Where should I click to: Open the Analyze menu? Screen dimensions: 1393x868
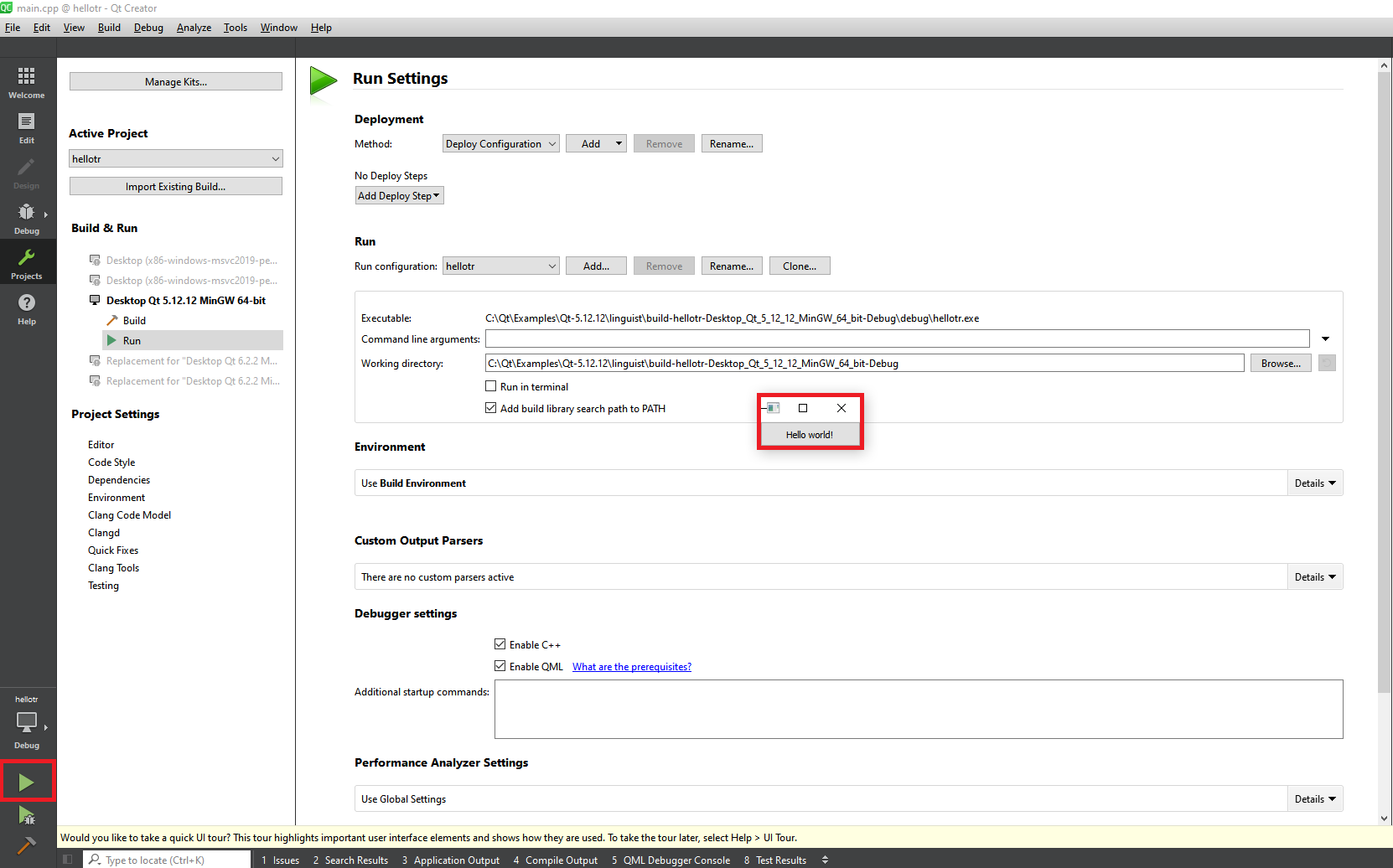pyautogui.click(x=194, y=28)
